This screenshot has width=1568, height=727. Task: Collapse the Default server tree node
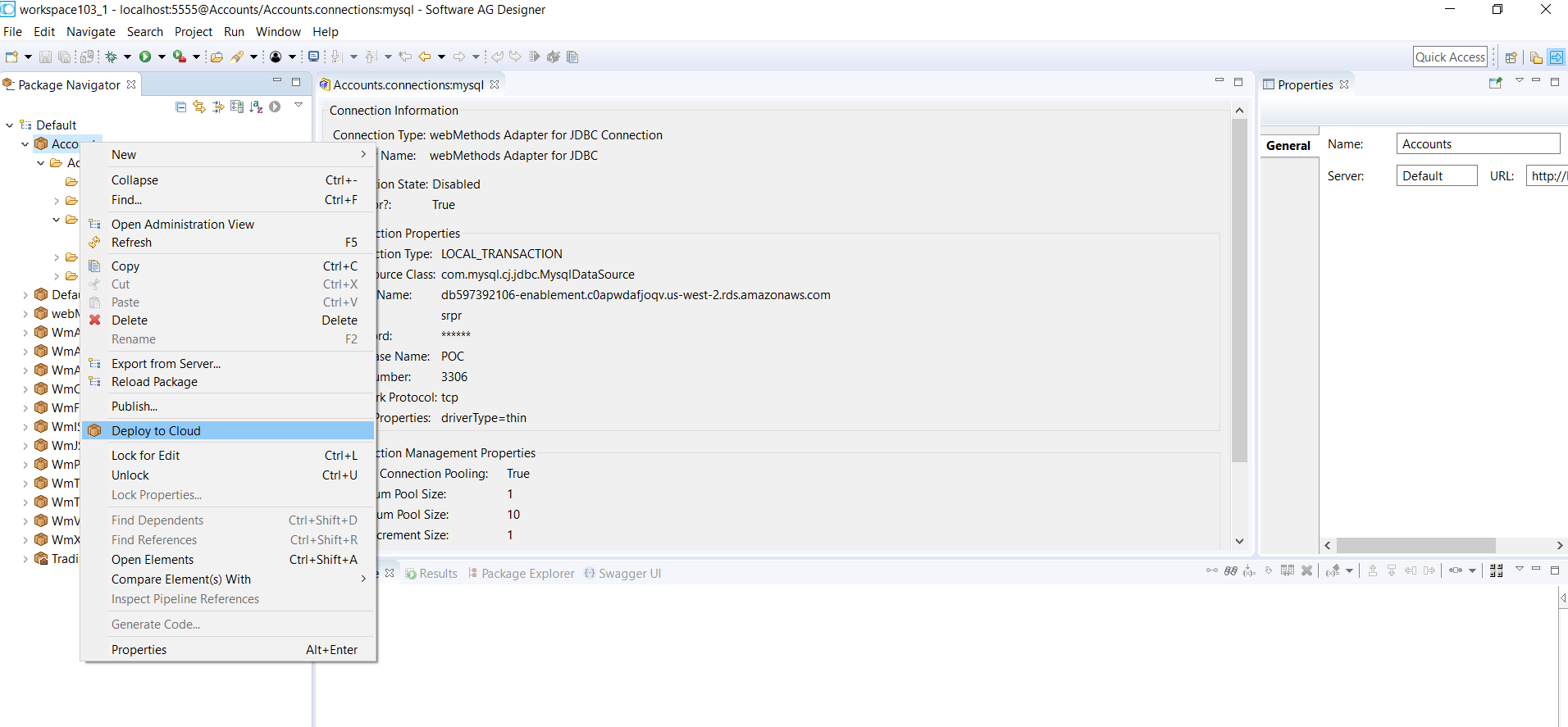(9, 125)
